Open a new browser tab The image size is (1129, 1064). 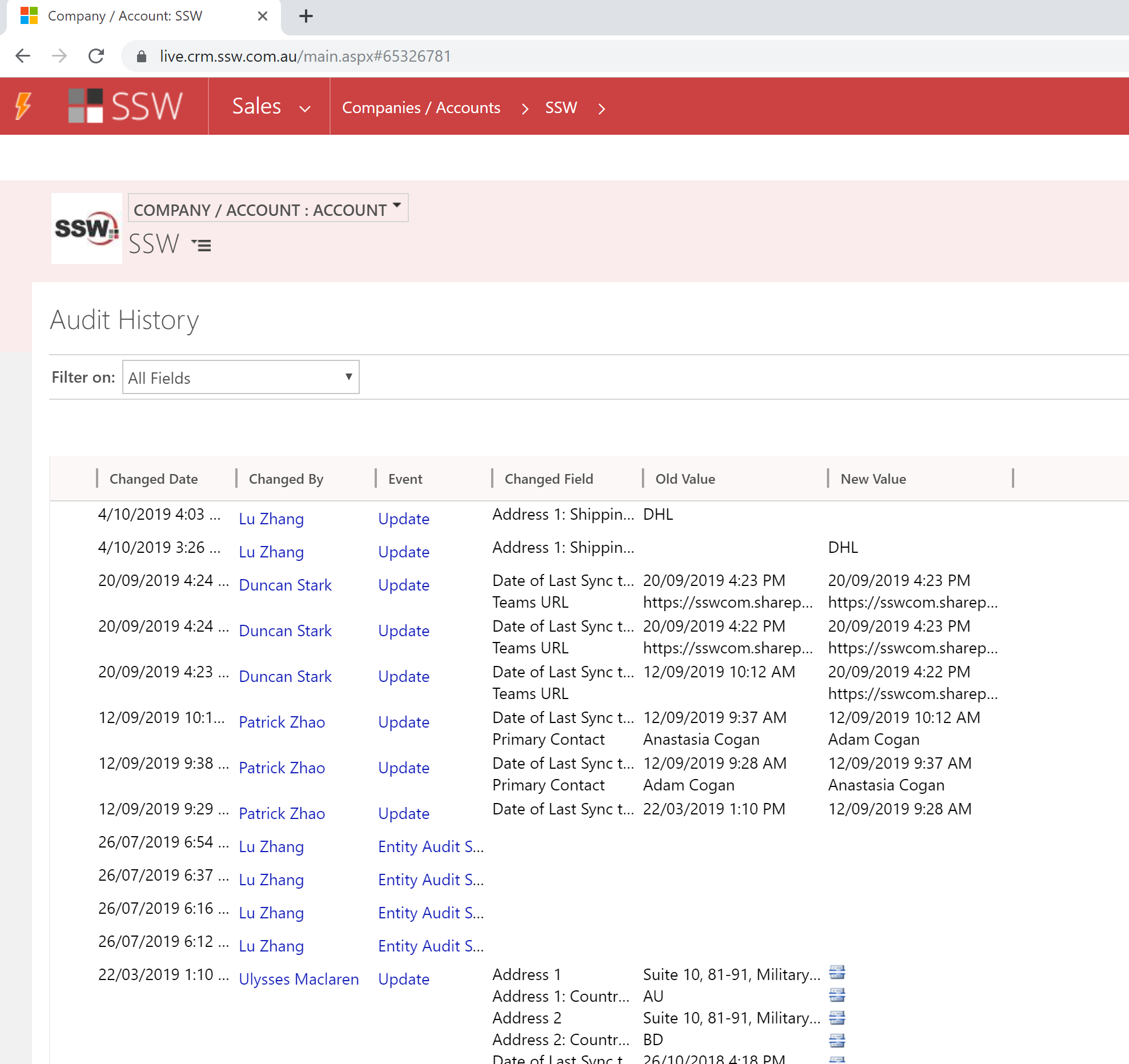(306, 16)
